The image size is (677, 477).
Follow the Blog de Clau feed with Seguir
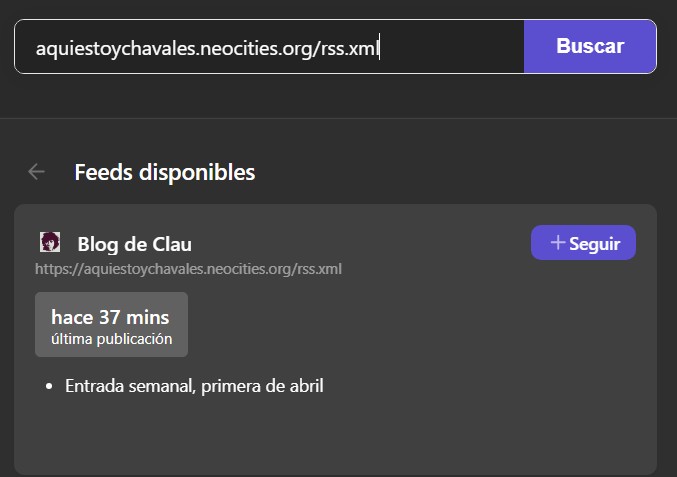tap(583, 243)
